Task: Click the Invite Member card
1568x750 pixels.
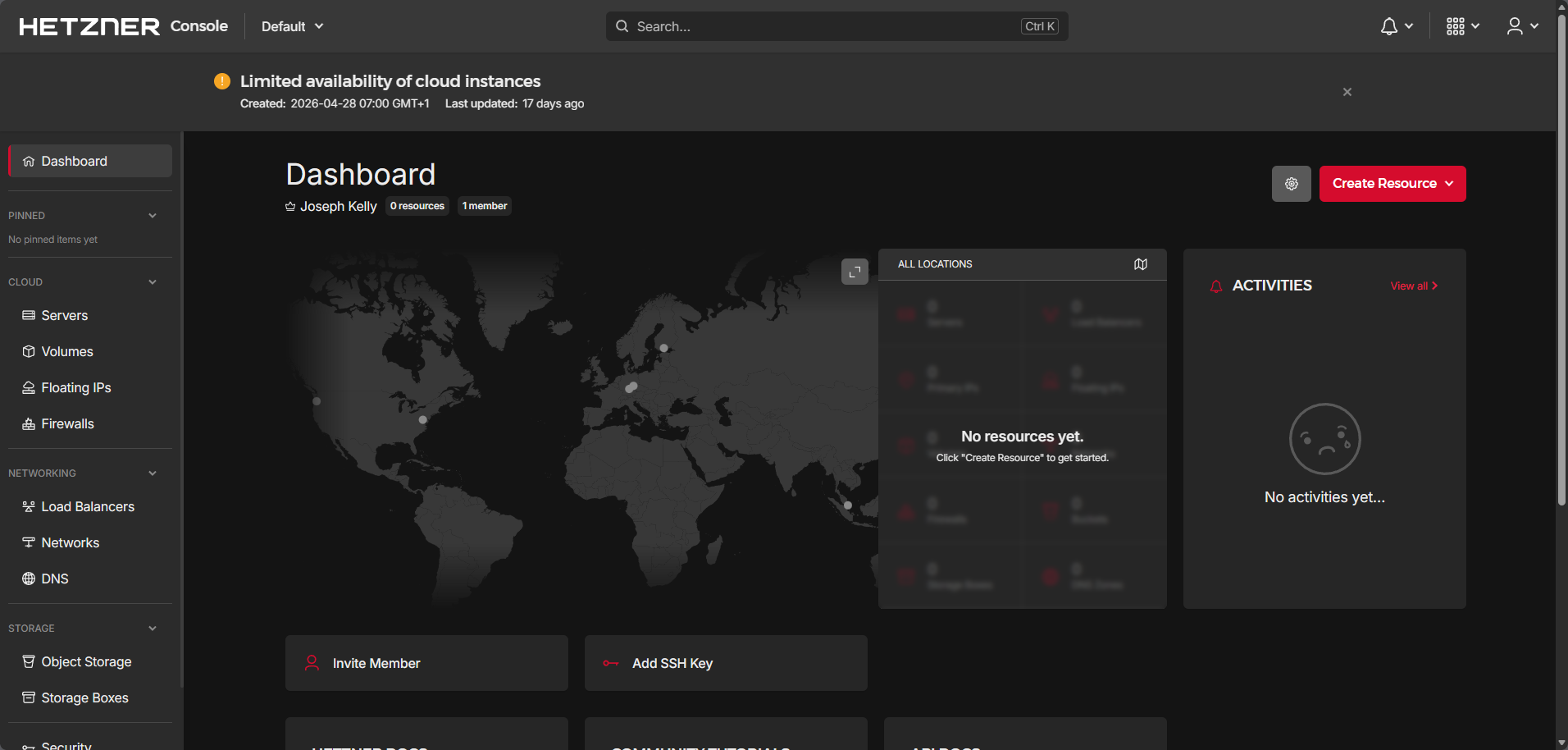Action: pyautogui.click(x=426, y=663)
